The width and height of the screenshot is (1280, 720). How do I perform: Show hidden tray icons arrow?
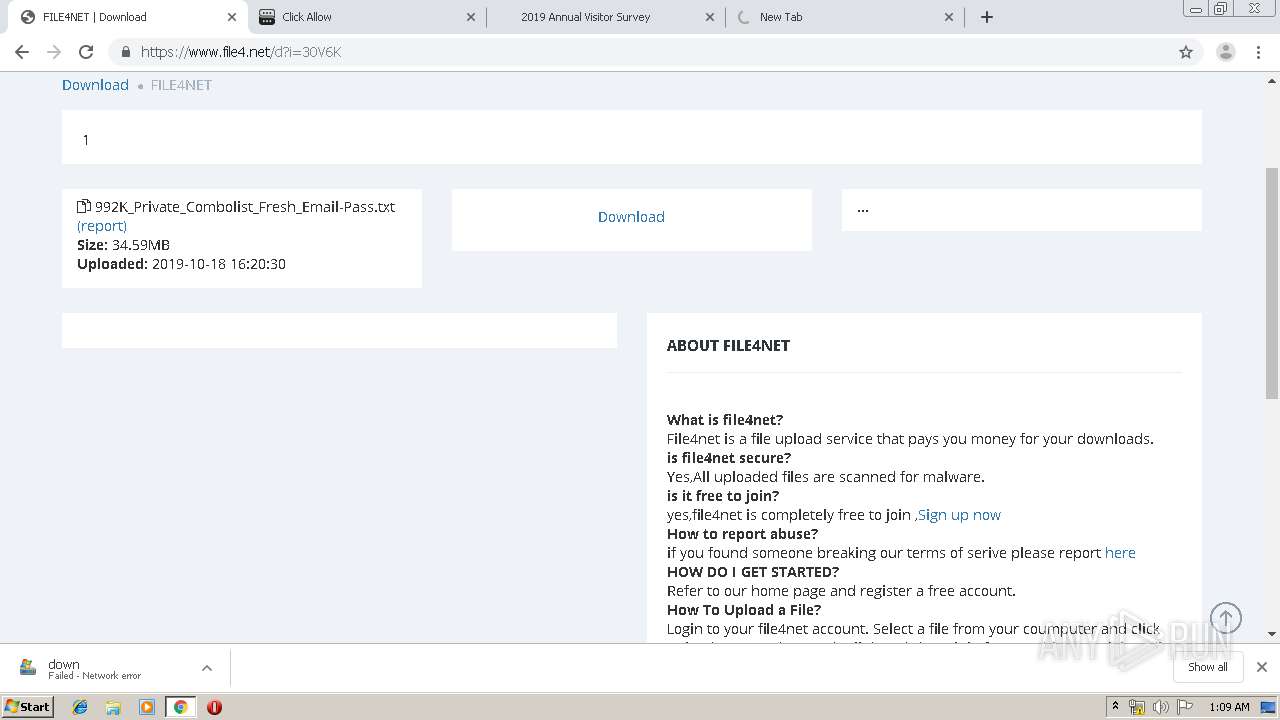tap(1115, 707)
